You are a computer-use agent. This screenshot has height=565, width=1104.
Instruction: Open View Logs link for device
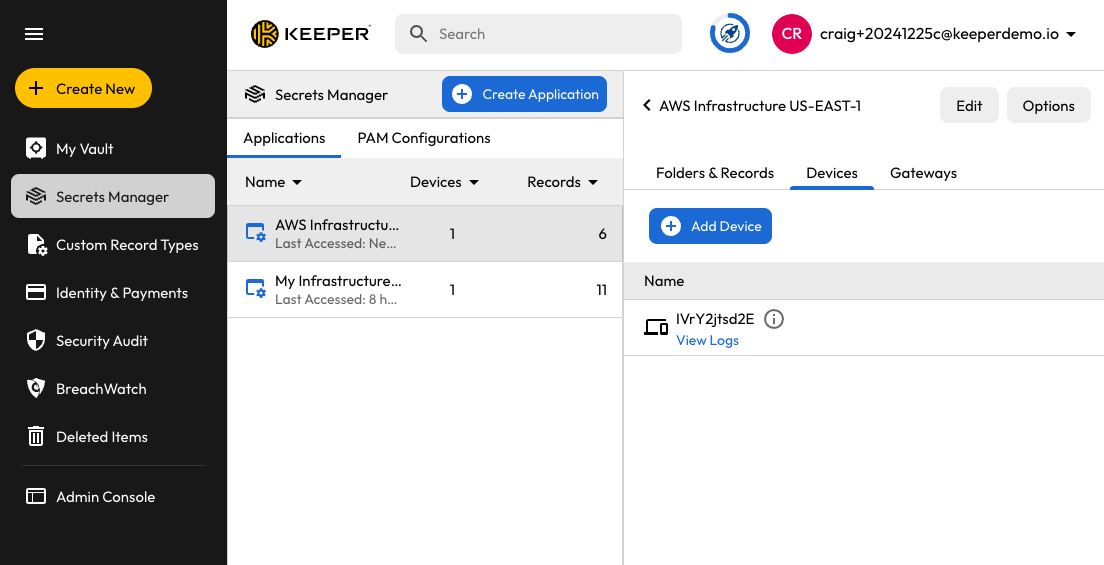(707, 340)
